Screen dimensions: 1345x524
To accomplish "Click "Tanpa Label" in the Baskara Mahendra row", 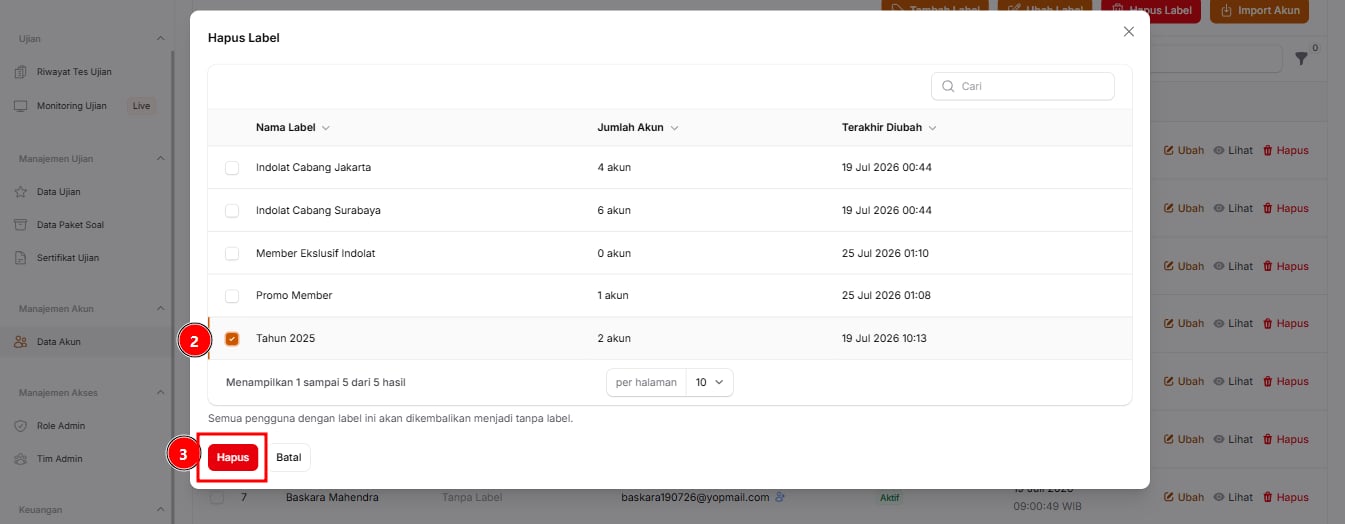I will coord(472,497).
